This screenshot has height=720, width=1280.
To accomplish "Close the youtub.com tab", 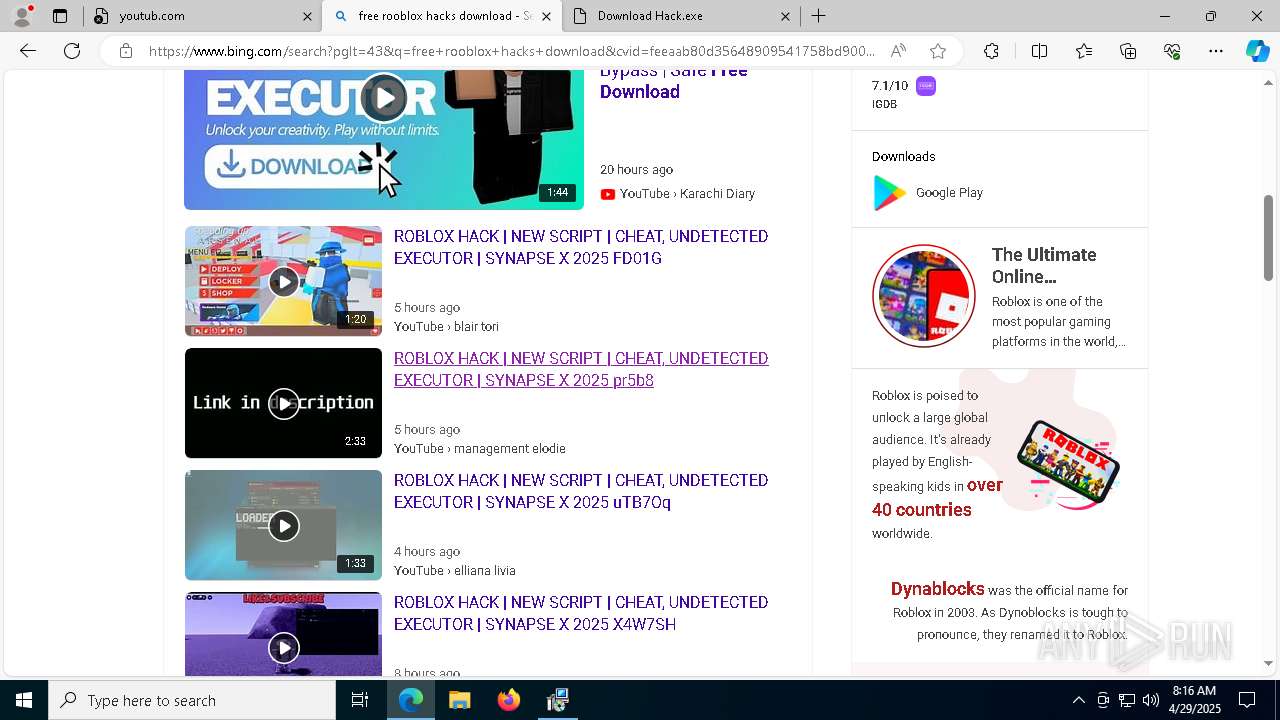I will 307,16.
